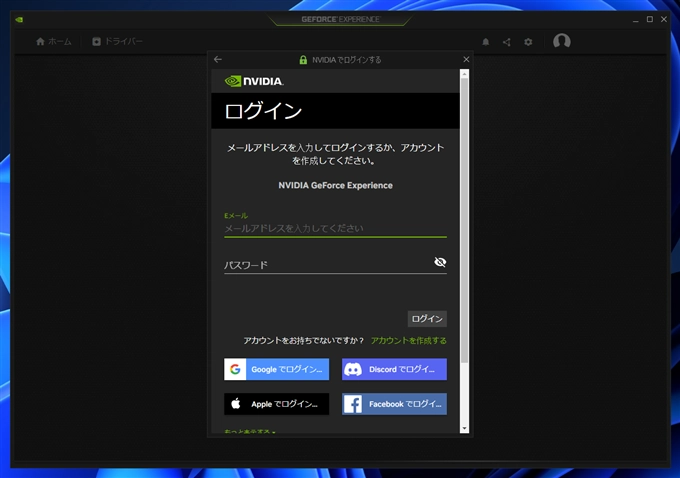This screenshot has height=478, width=680.
Task: Click the ログイン submit button
Action: [427, 319]
